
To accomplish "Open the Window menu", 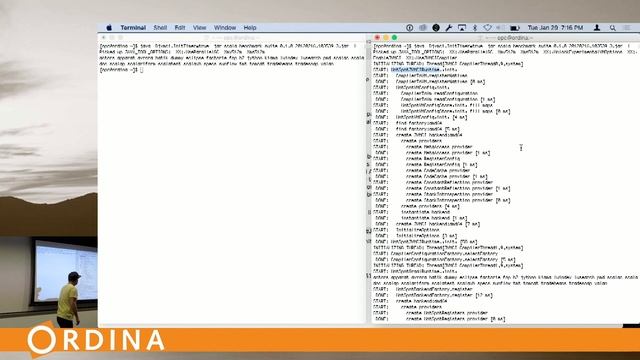I will pos(225,28).
